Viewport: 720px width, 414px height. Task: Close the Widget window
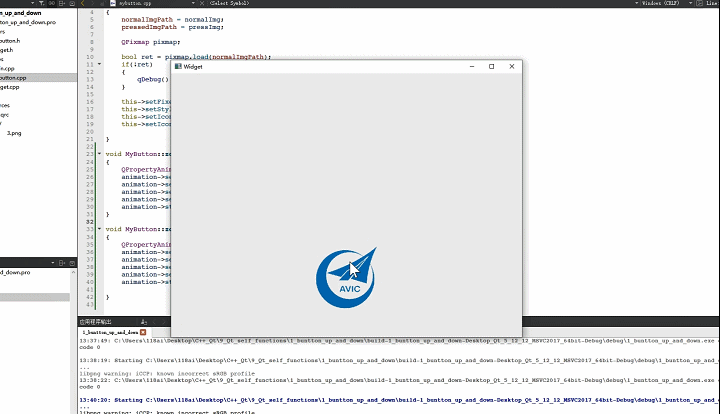512,67
